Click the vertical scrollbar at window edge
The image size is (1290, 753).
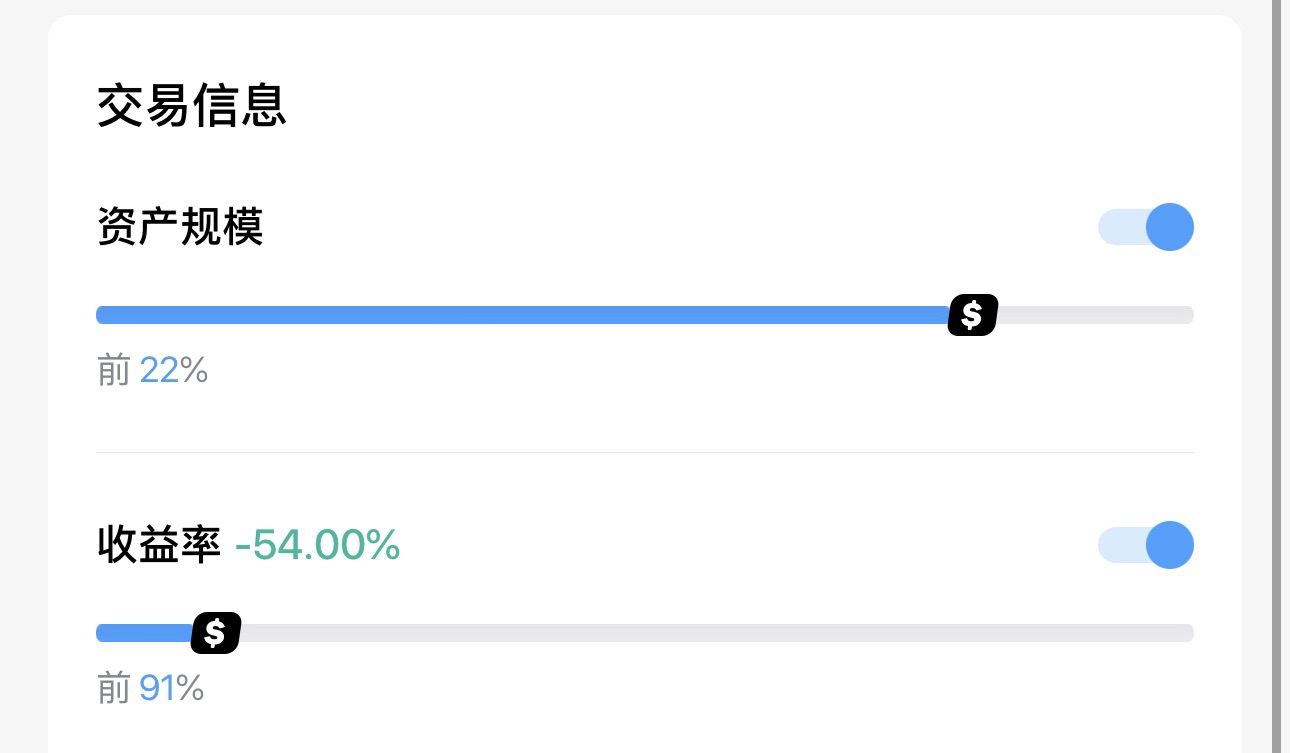[x=1276, y=376]
